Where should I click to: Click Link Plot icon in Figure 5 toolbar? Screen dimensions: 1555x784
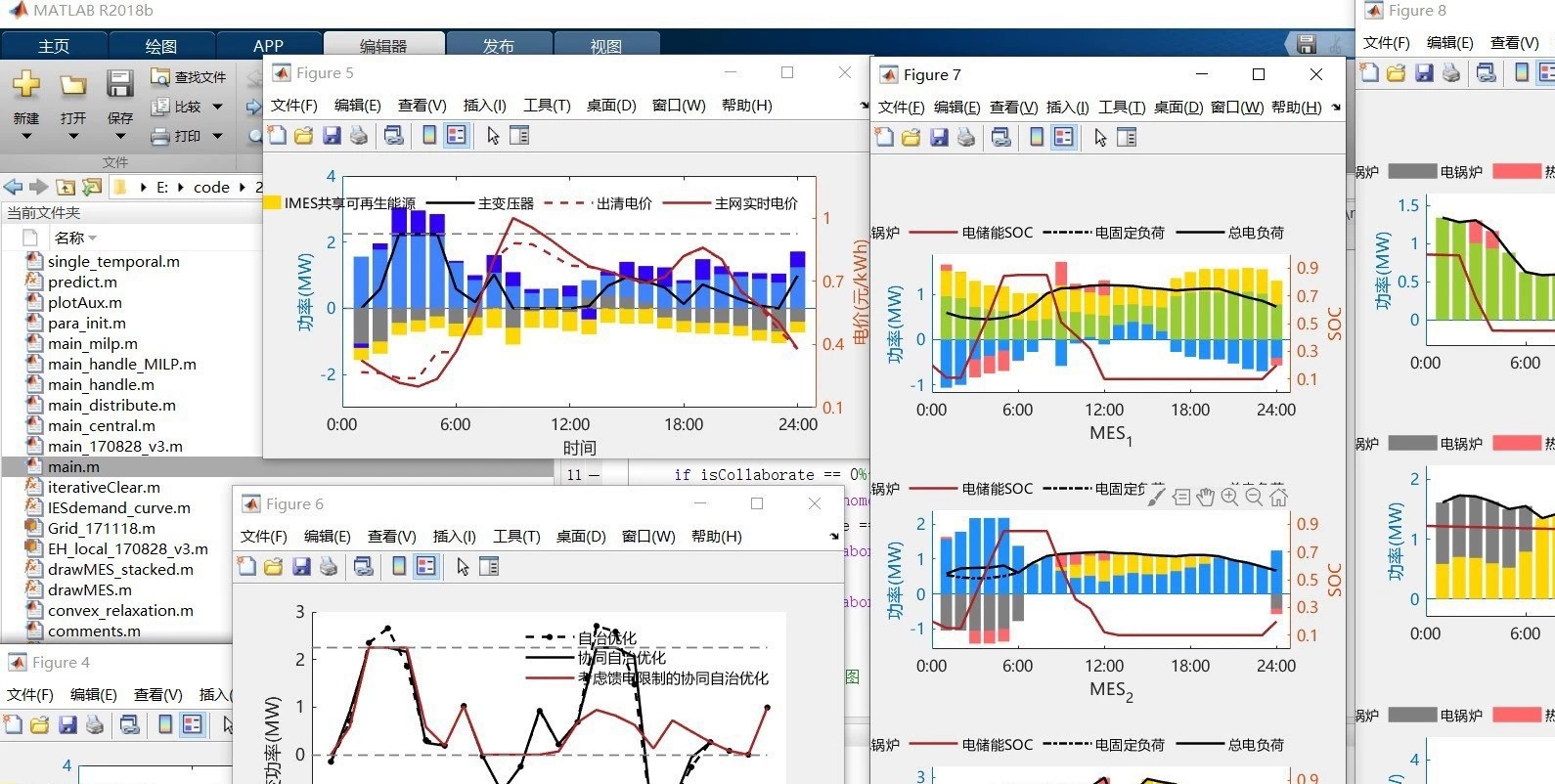(393, 136)
